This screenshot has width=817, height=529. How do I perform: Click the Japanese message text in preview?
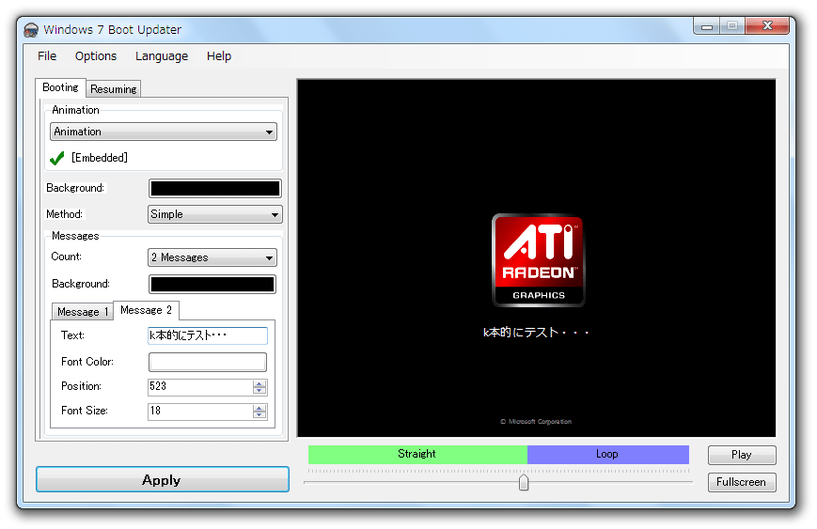point(536,333)
